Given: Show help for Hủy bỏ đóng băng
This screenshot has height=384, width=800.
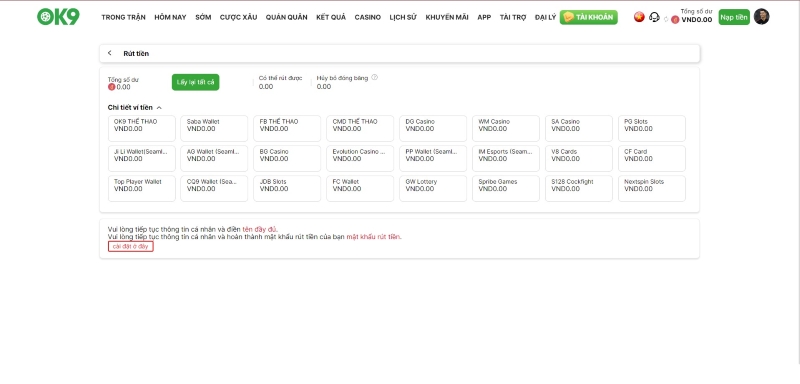Looking at the screenshot, I should point(374,78).
